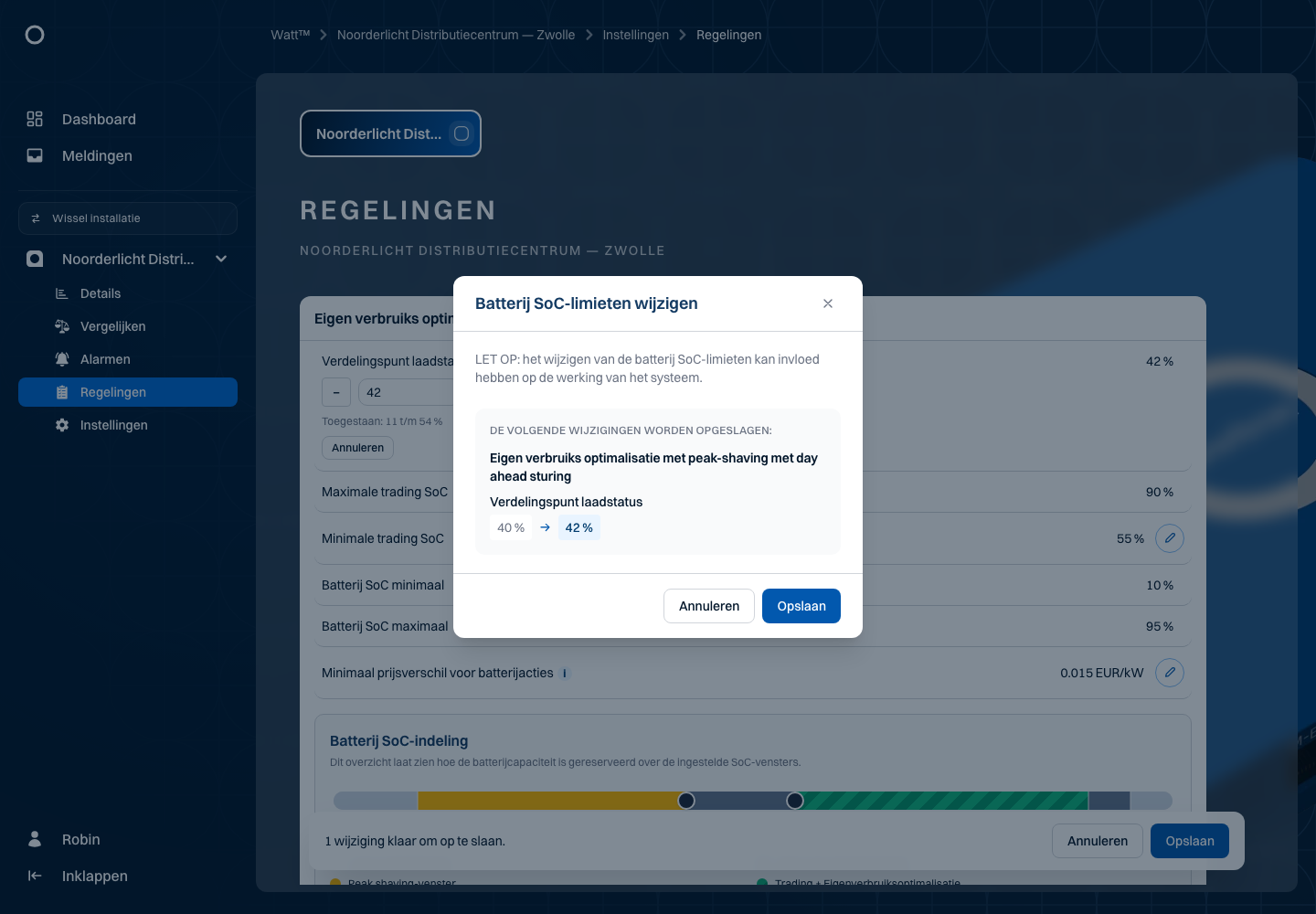
Task: Go to Regelingen in the sidebar
Action: pos(128,392)
